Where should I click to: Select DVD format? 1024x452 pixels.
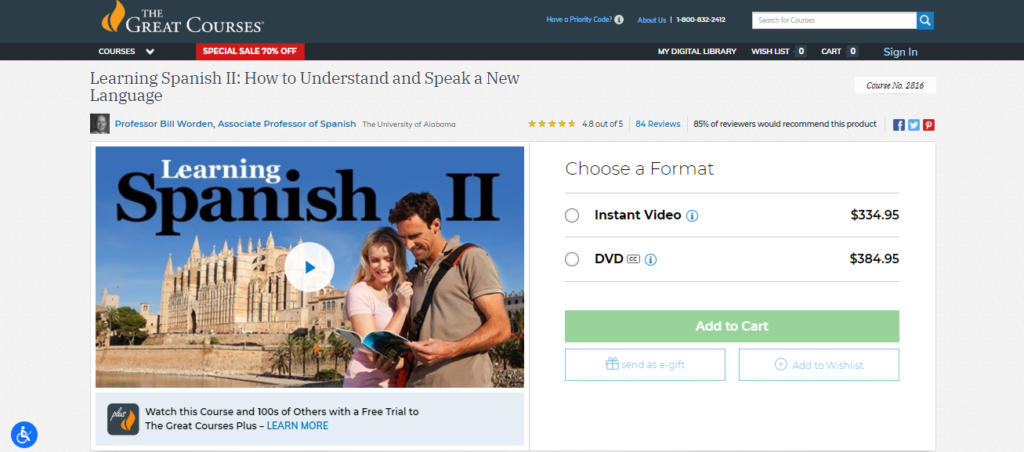(x=572, y=259)
